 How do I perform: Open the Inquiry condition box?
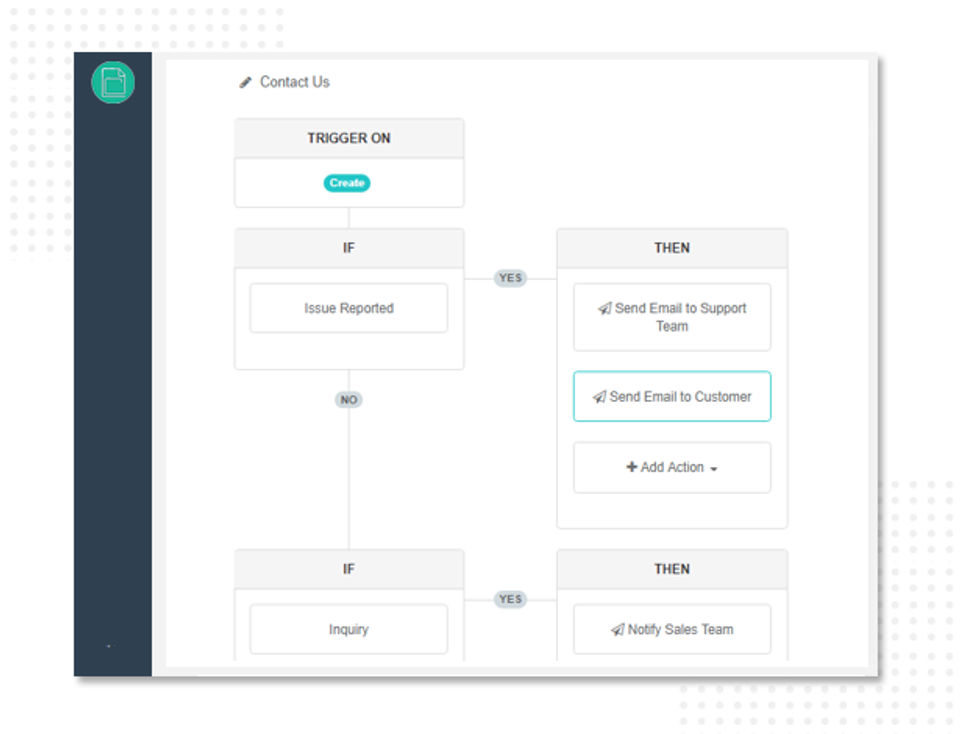point(348,629)
